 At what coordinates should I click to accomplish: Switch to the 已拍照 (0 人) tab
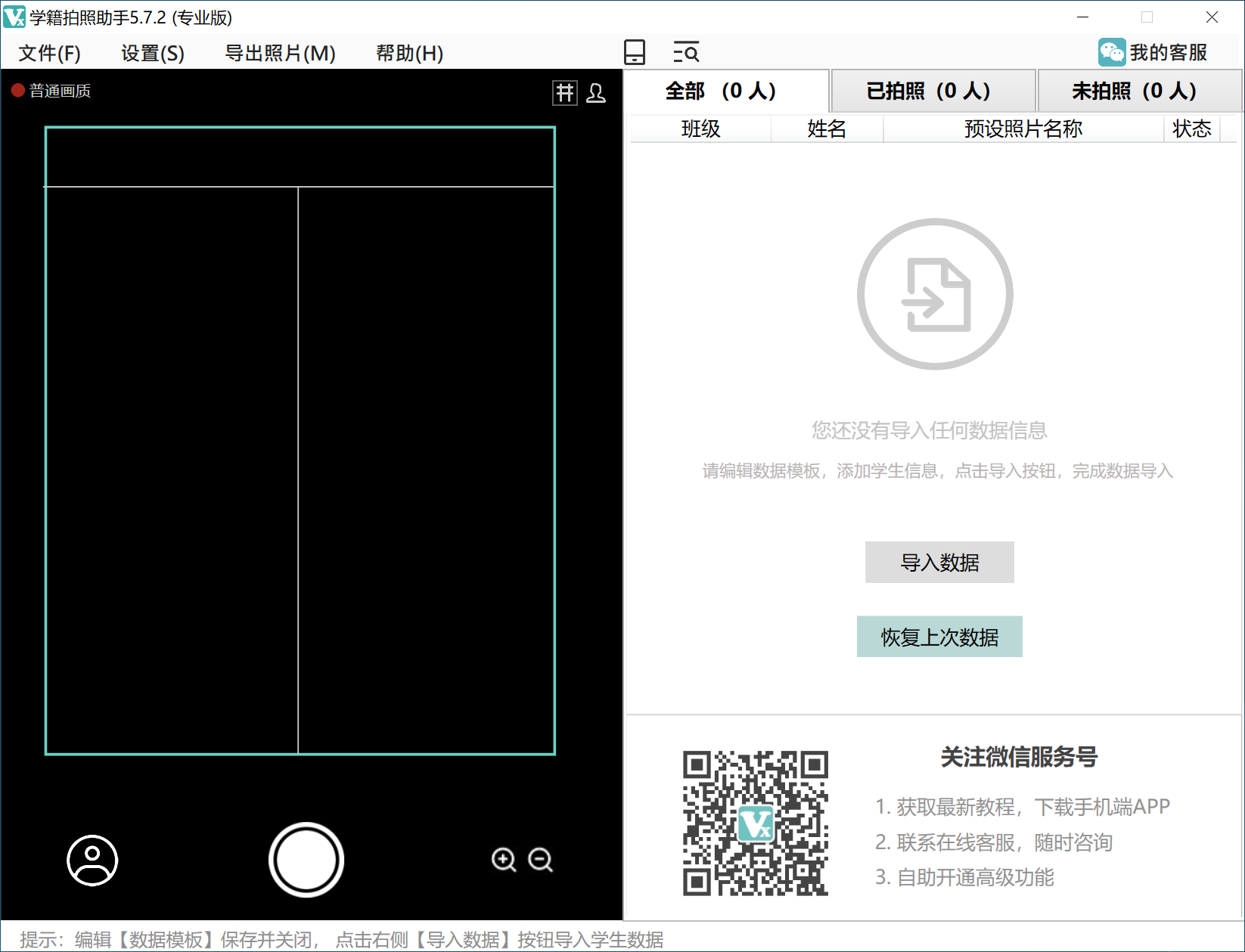(x=933, y=91)
